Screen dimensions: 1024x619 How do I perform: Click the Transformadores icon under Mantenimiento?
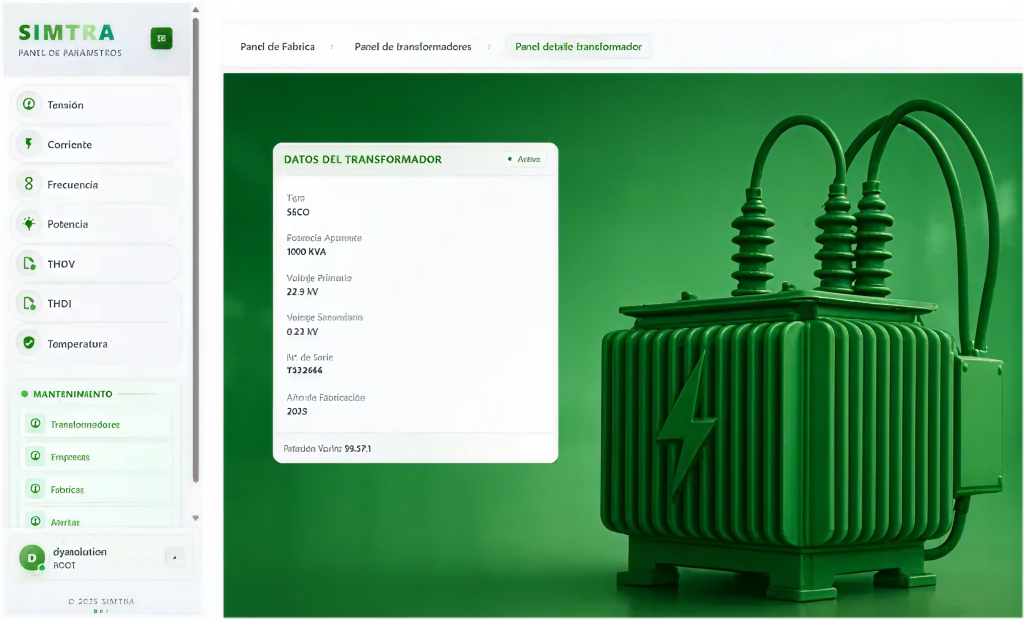coord(35,424)
